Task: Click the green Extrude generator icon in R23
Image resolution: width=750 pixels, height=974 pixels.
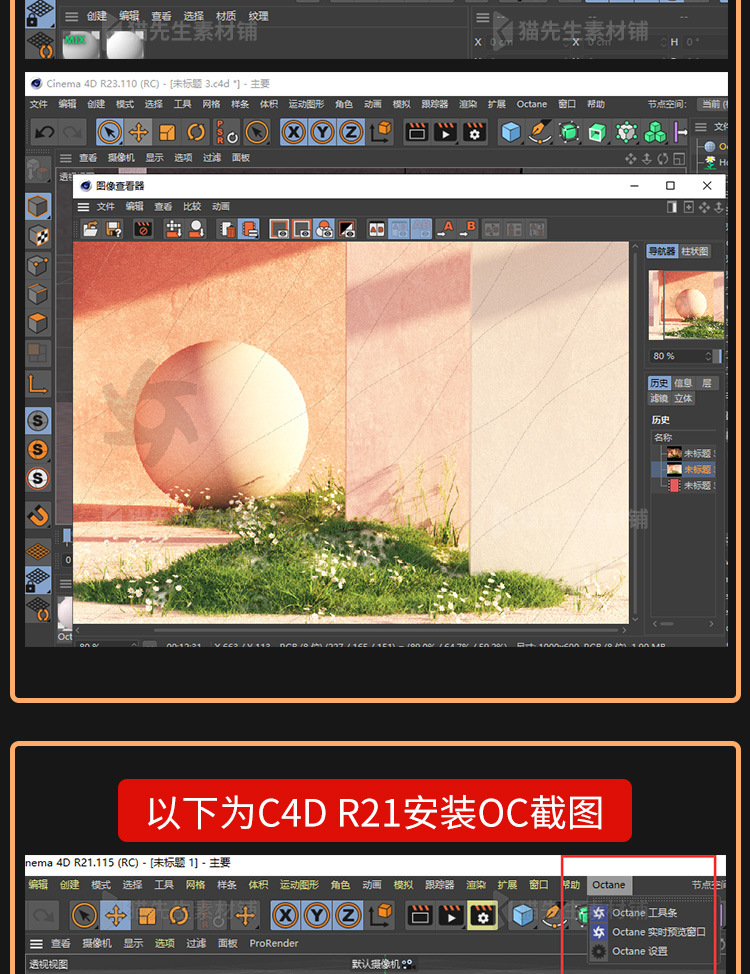Action: point(597,132)
